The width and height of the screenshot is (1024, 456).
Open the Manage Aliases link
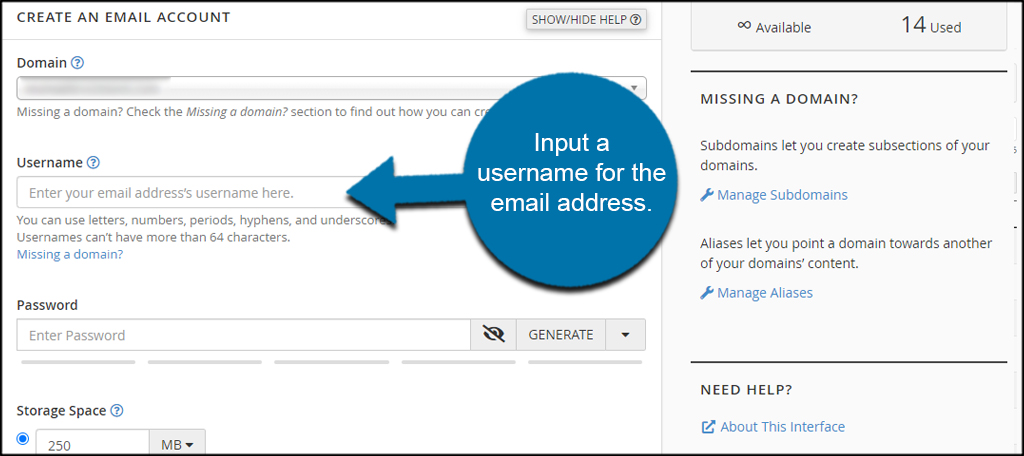click(x=756, y=293)
